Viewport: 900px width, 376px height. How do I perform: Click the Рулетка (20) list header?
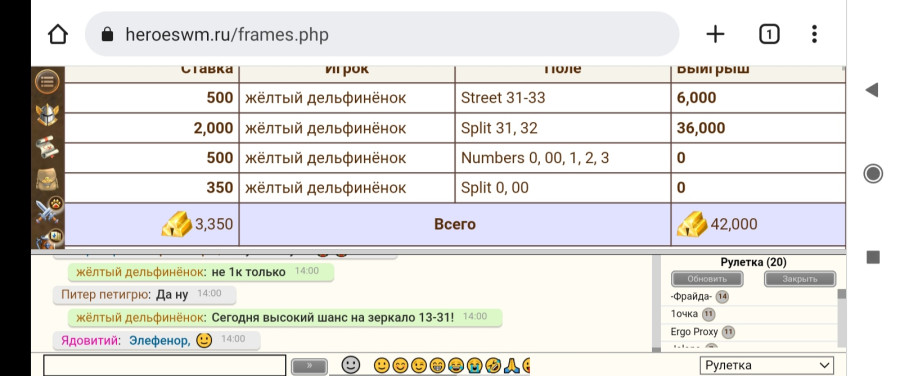[x=753, y=262]
